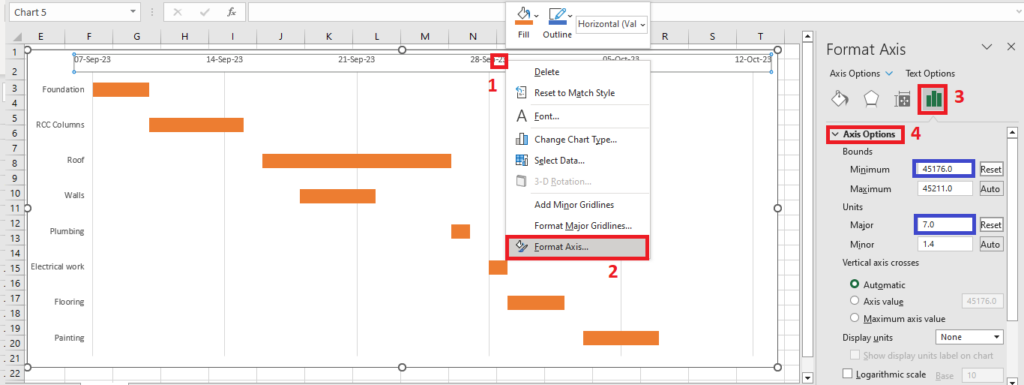Open the Display units dropdown

[969, 337]
